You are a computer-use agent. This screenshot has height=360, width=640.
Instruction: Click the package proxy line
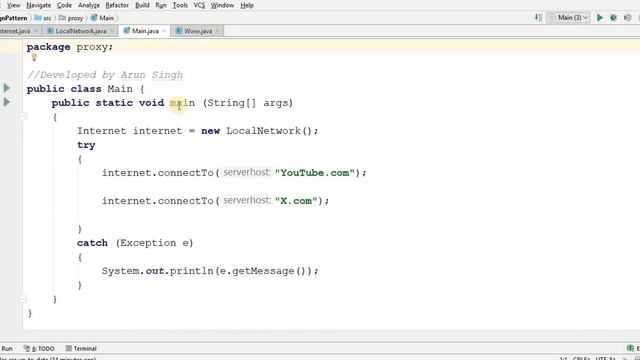[70, 47]
